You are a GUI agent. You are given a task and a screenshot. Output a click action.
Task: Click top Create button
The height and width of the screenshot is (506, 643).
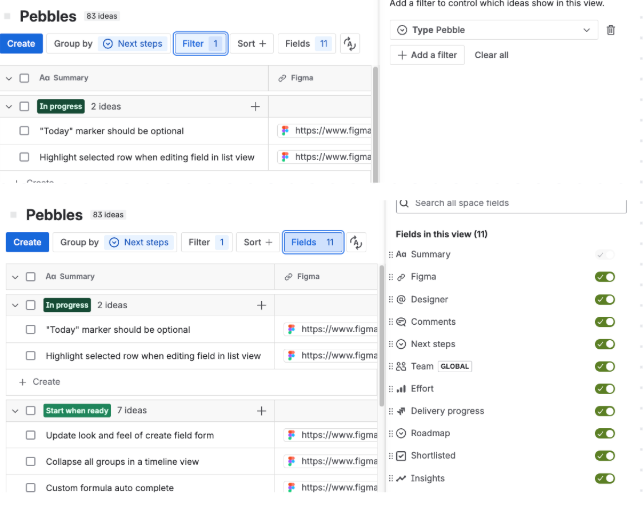(21, 43)
